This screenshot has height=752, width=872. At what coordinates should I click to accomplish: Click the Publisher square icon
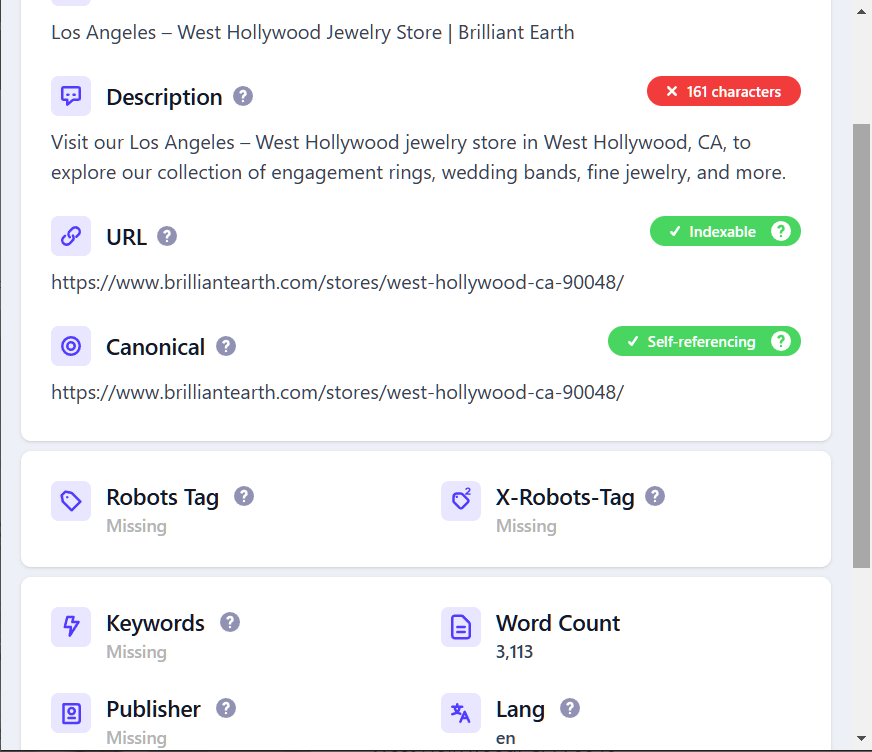pos(70,713)
